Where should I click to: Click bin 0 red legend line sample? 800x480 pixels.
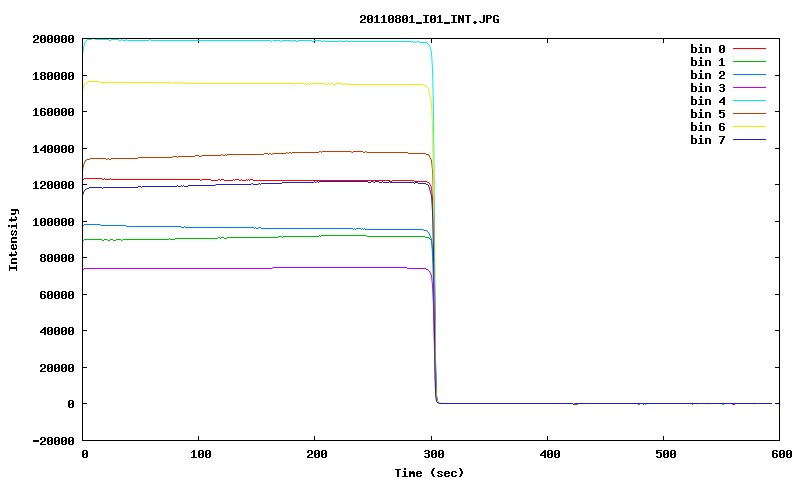point(749,48)
